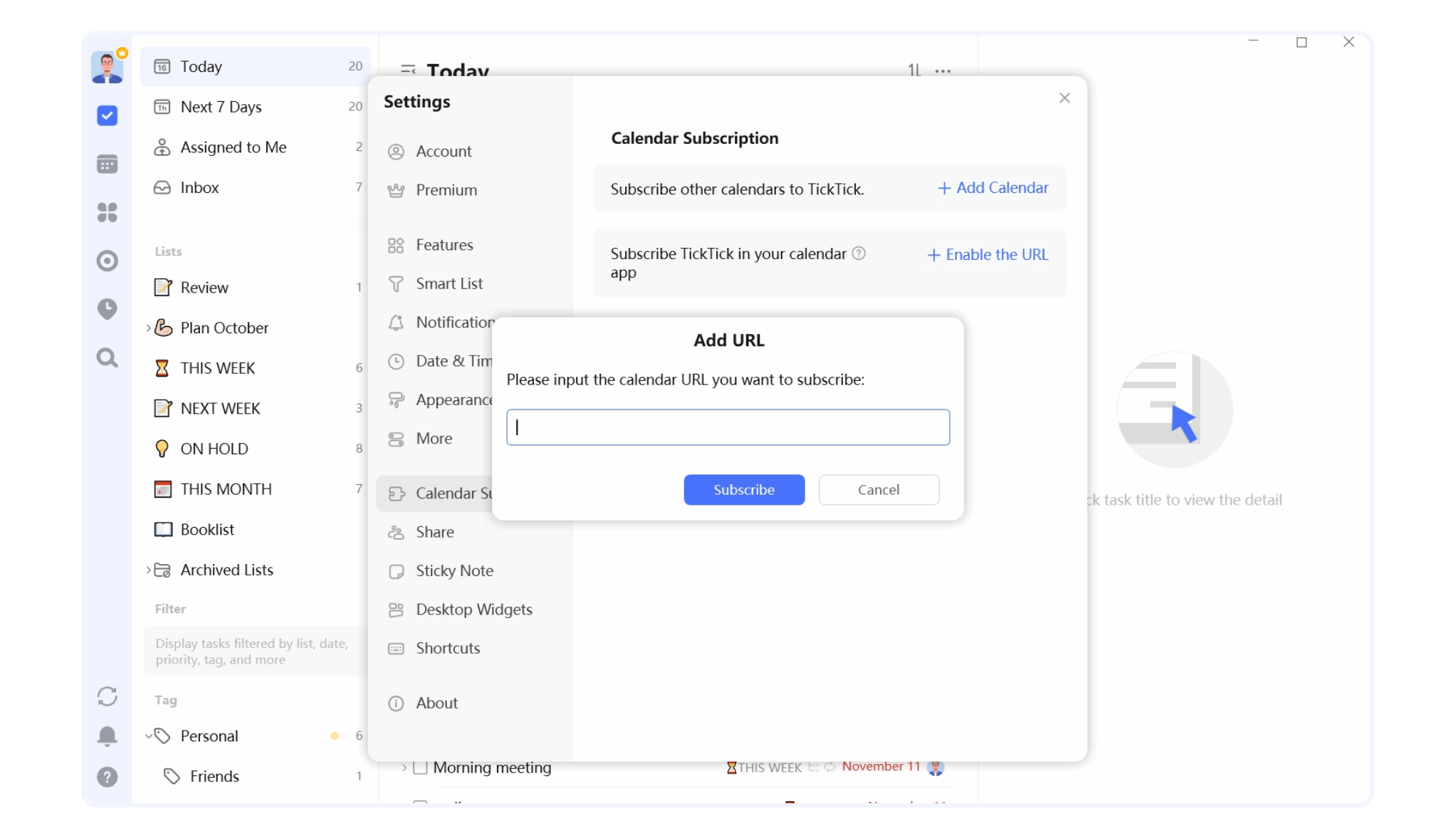Click the assignee avatar on Morning meeting

[936, 768]
